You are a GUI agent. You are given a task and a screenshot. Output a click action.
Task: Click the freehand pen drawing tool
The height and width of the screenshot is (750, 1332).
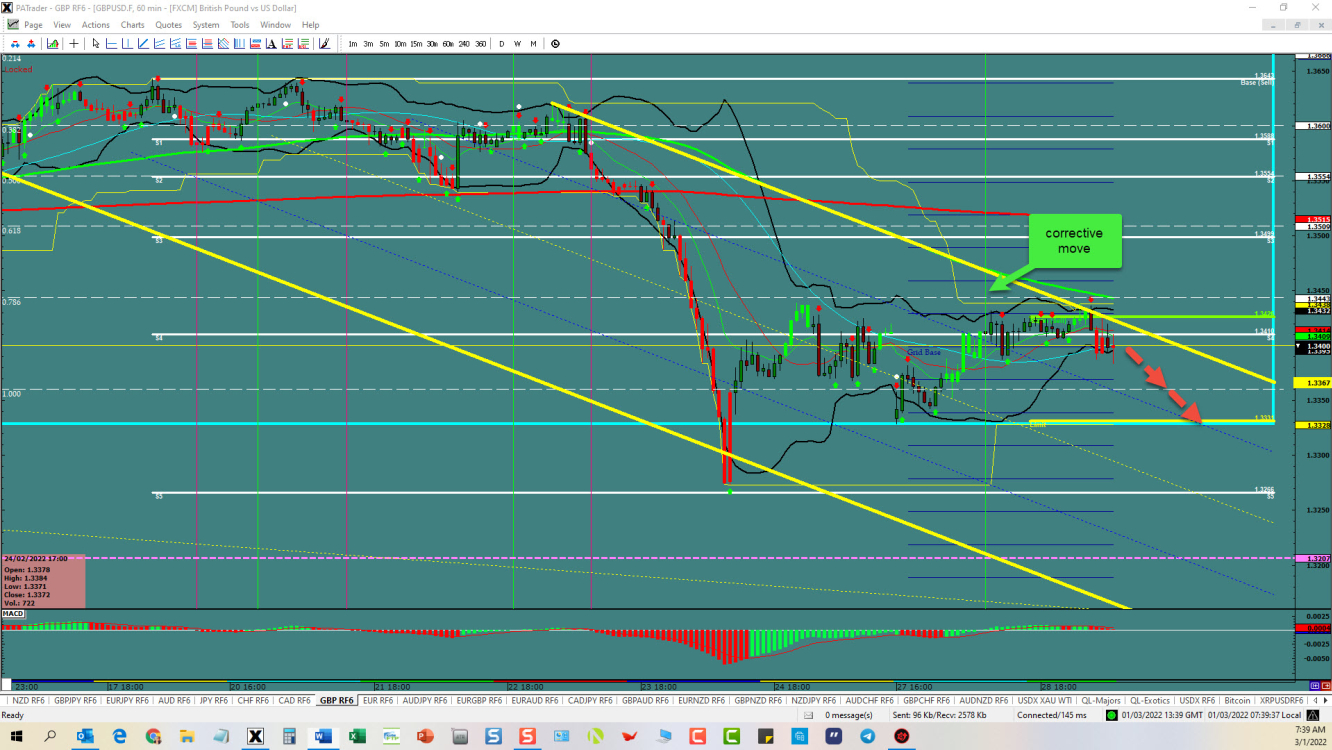point(324,44)
